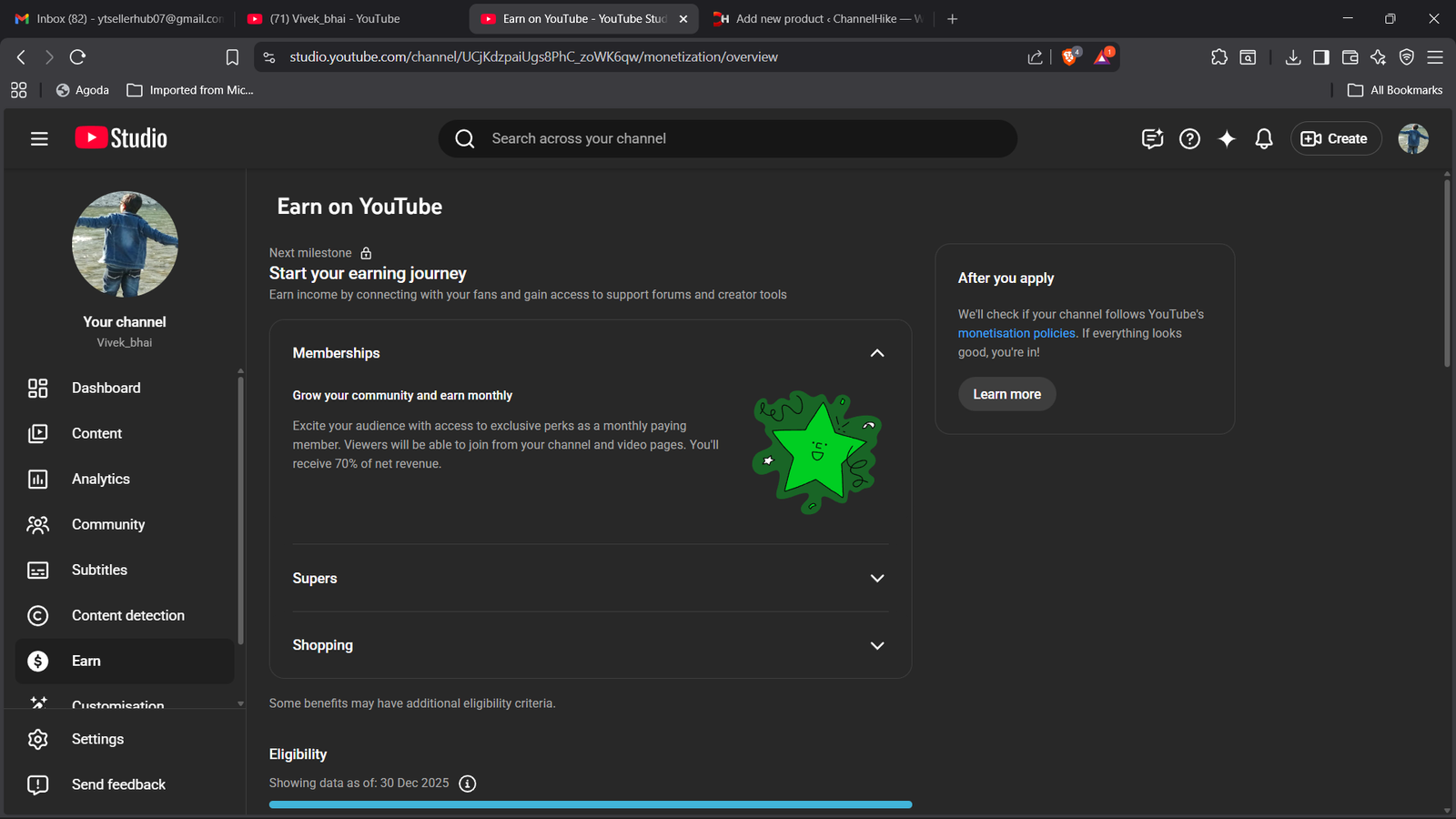Open the monetisation policies link
The image size is (1456, 819).
pos(1016,333)
